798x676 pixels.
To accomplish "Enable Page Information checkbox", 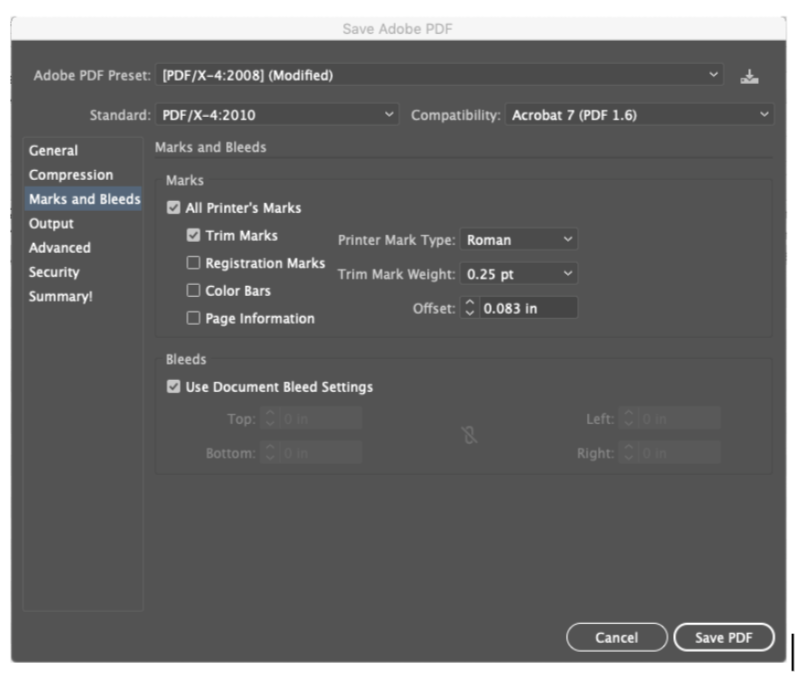I will click(x=193, y=318).
